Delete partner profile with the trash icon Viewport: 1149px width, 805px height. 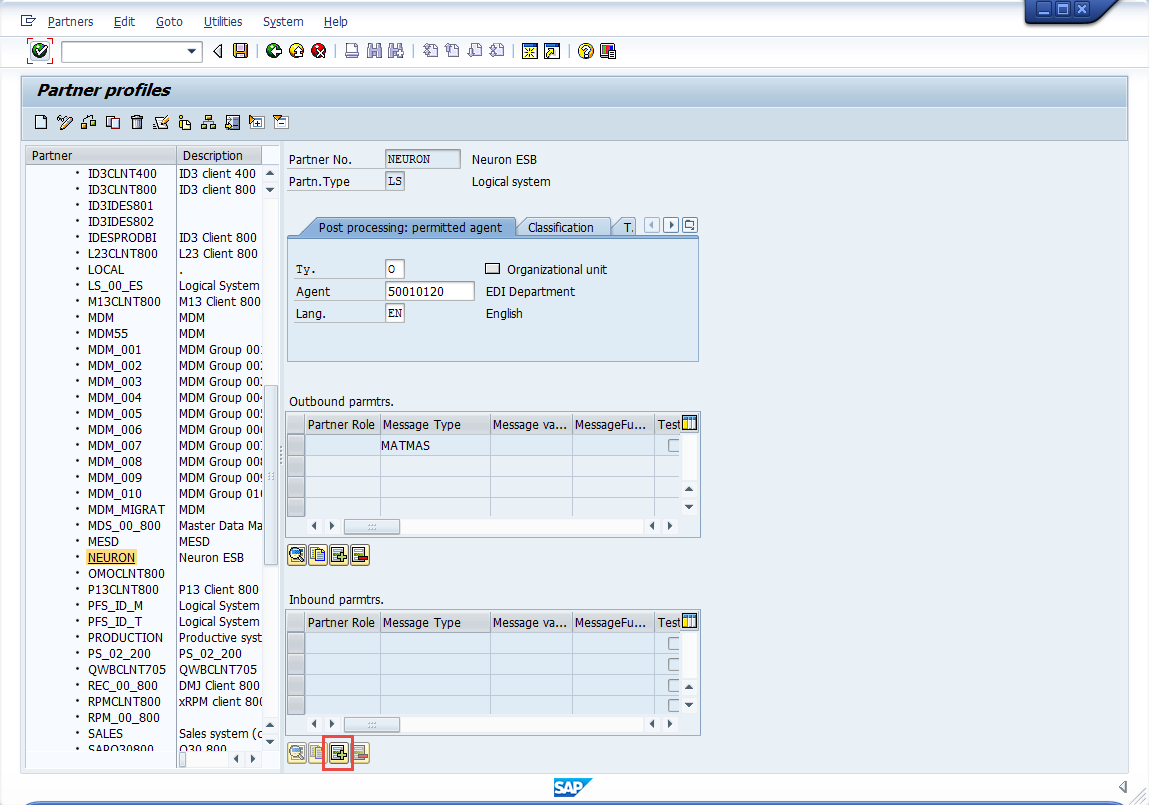pos(136,122)
